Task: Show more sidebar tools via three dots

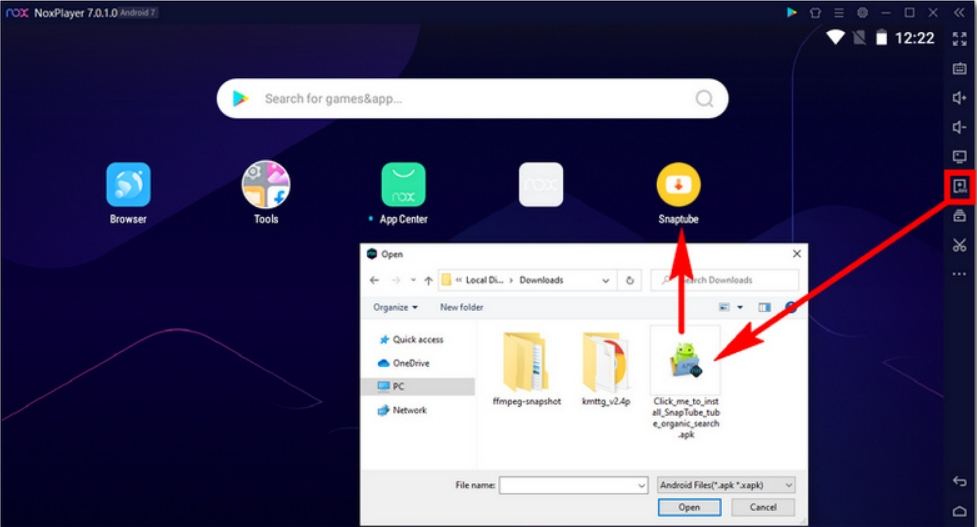Action: (x=960, y=274)
